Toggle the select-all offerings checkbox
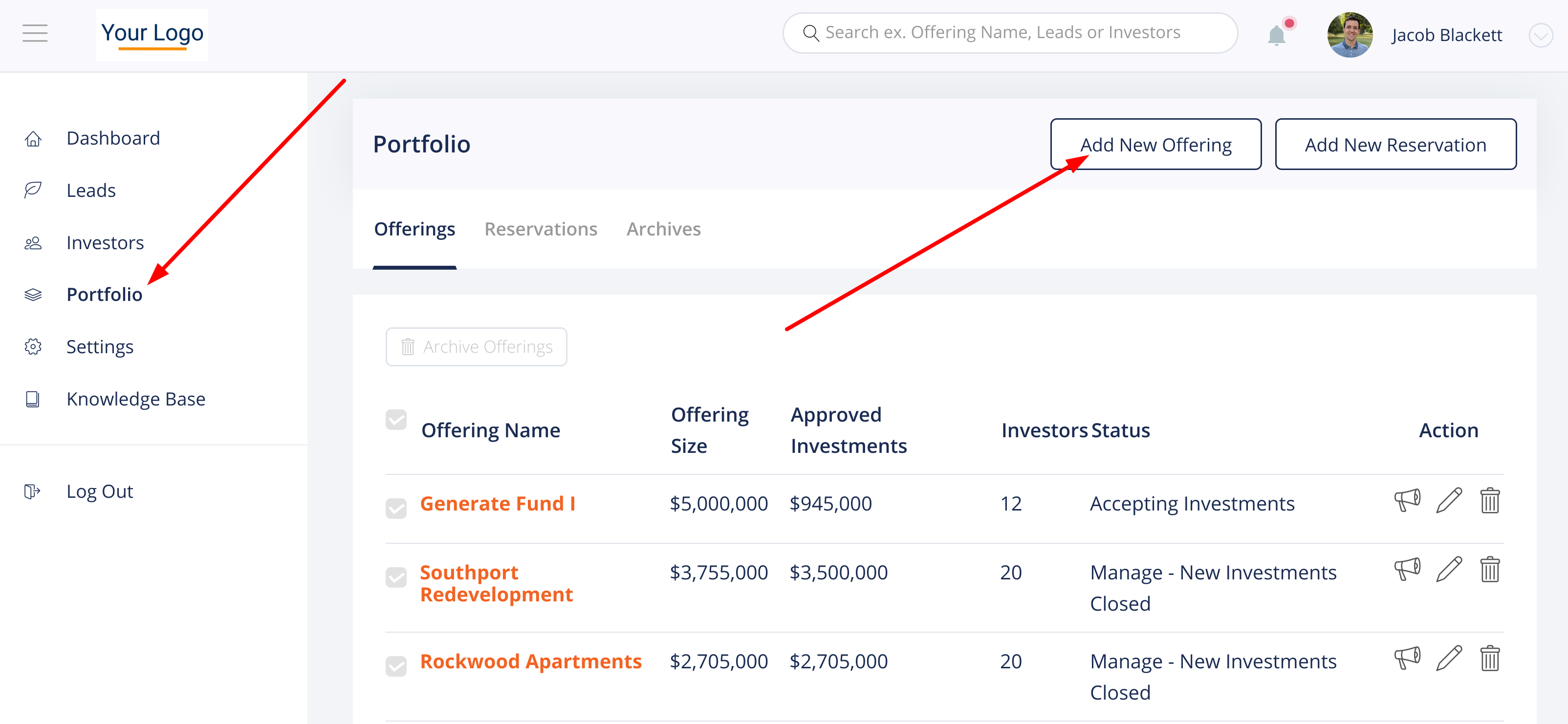 pos(396,419)
